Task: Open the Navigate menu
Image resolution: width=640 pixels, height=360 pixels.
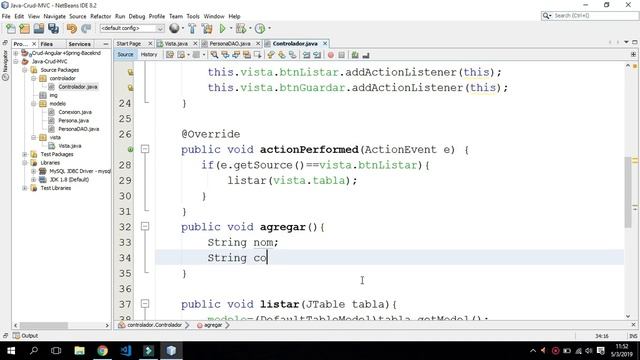Action: tap(54, 16)
